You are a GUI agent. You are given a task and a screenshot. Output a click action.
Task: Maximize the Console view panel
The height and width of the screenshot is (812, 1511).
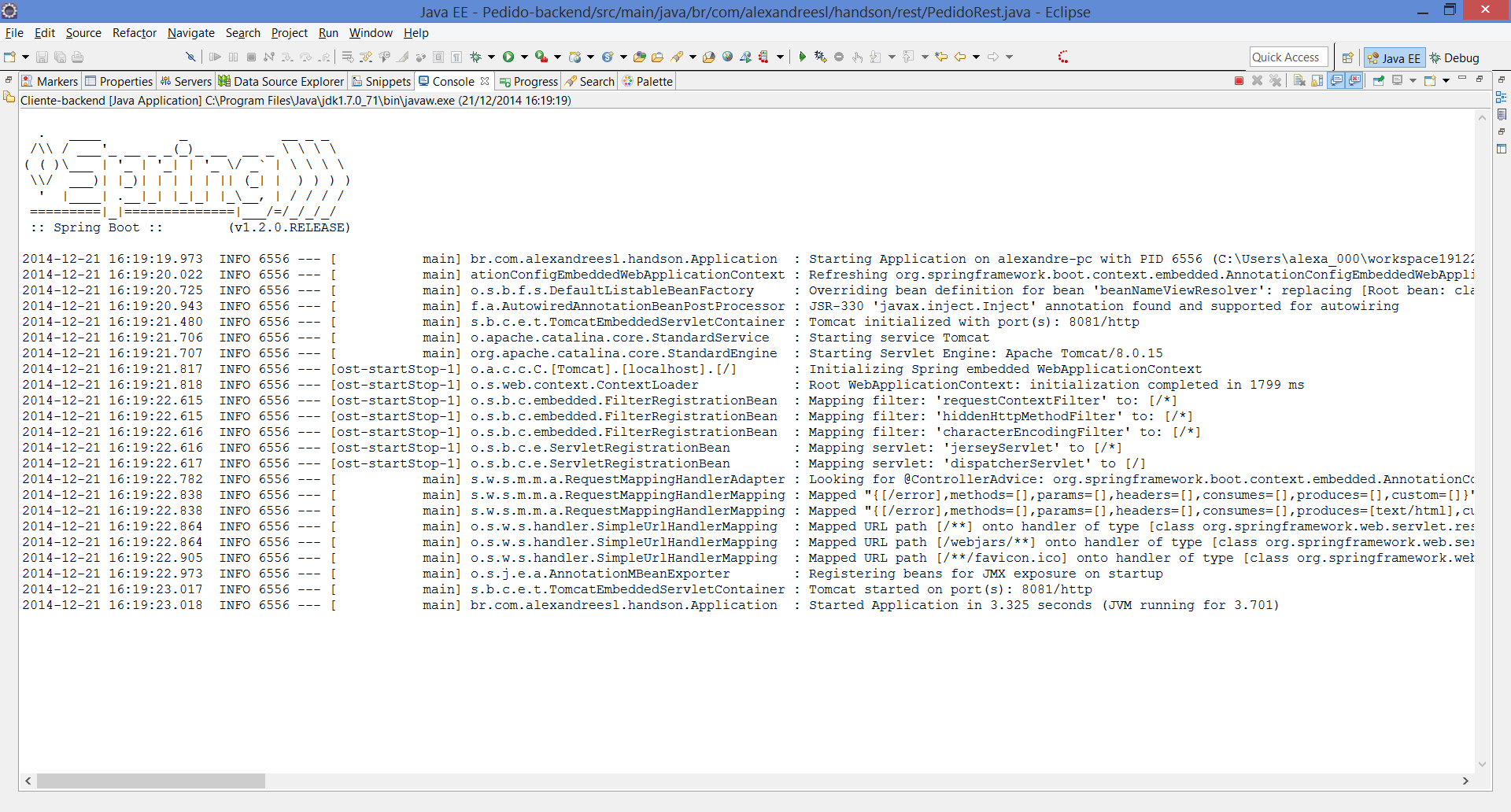coord(1480,79)
